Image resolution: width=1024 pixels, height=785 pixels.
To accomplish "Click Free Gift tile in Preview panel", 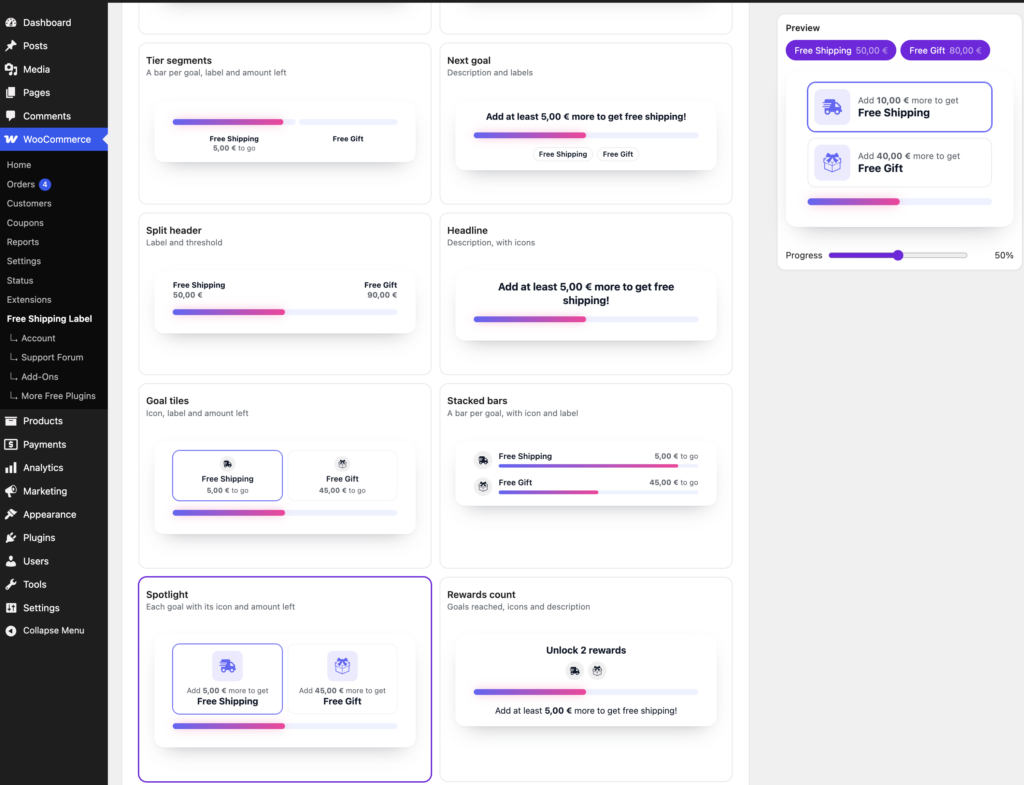I will coord(899,162).
